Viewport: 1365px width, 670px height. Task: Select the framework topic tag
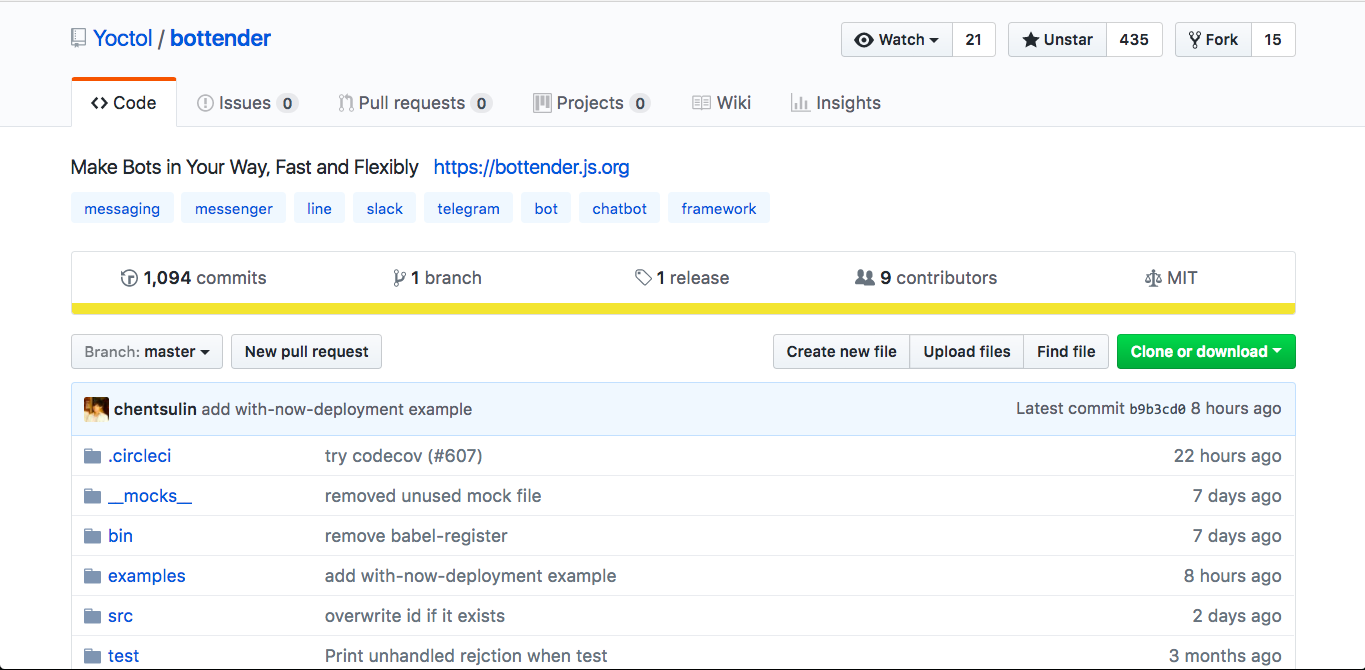coord(719,209)
